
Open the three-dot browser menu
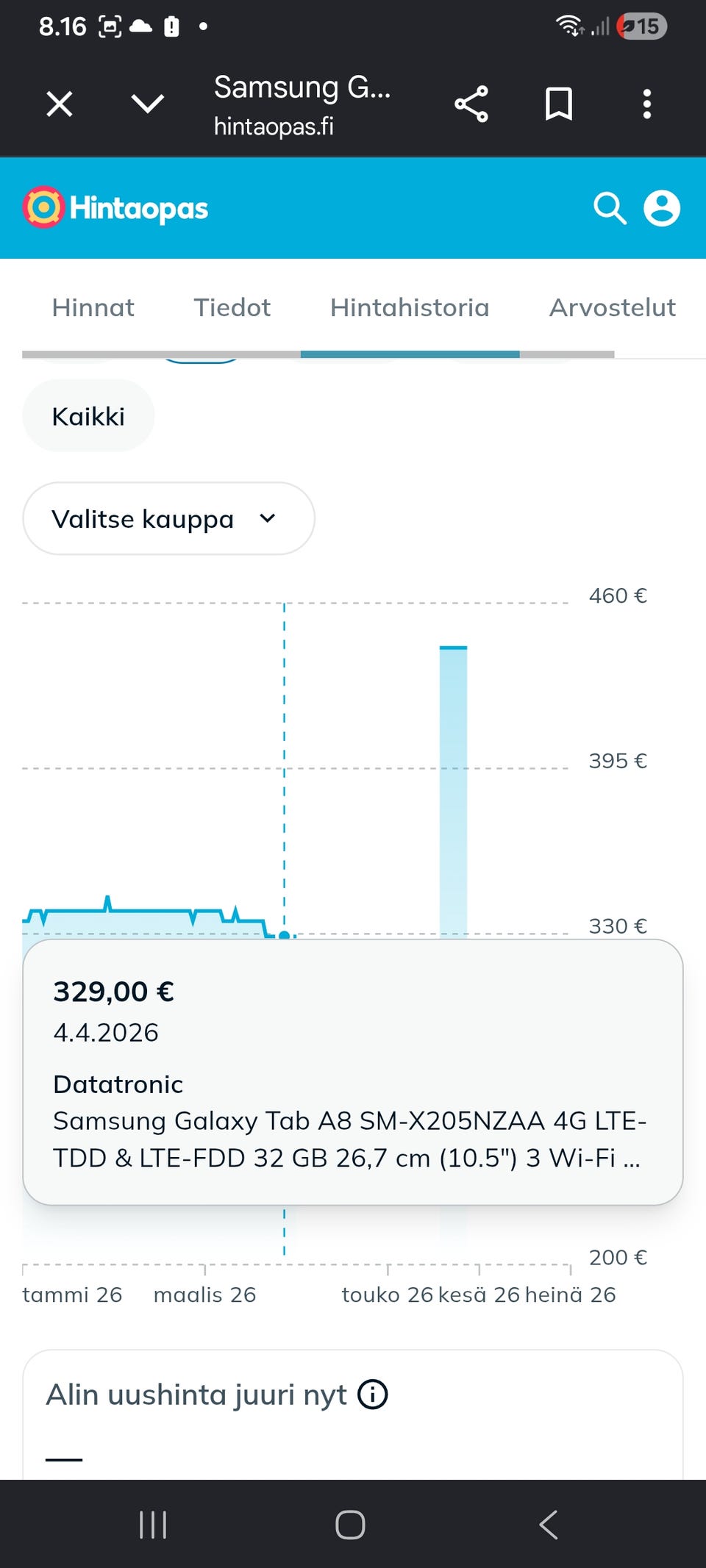point(647,104)
